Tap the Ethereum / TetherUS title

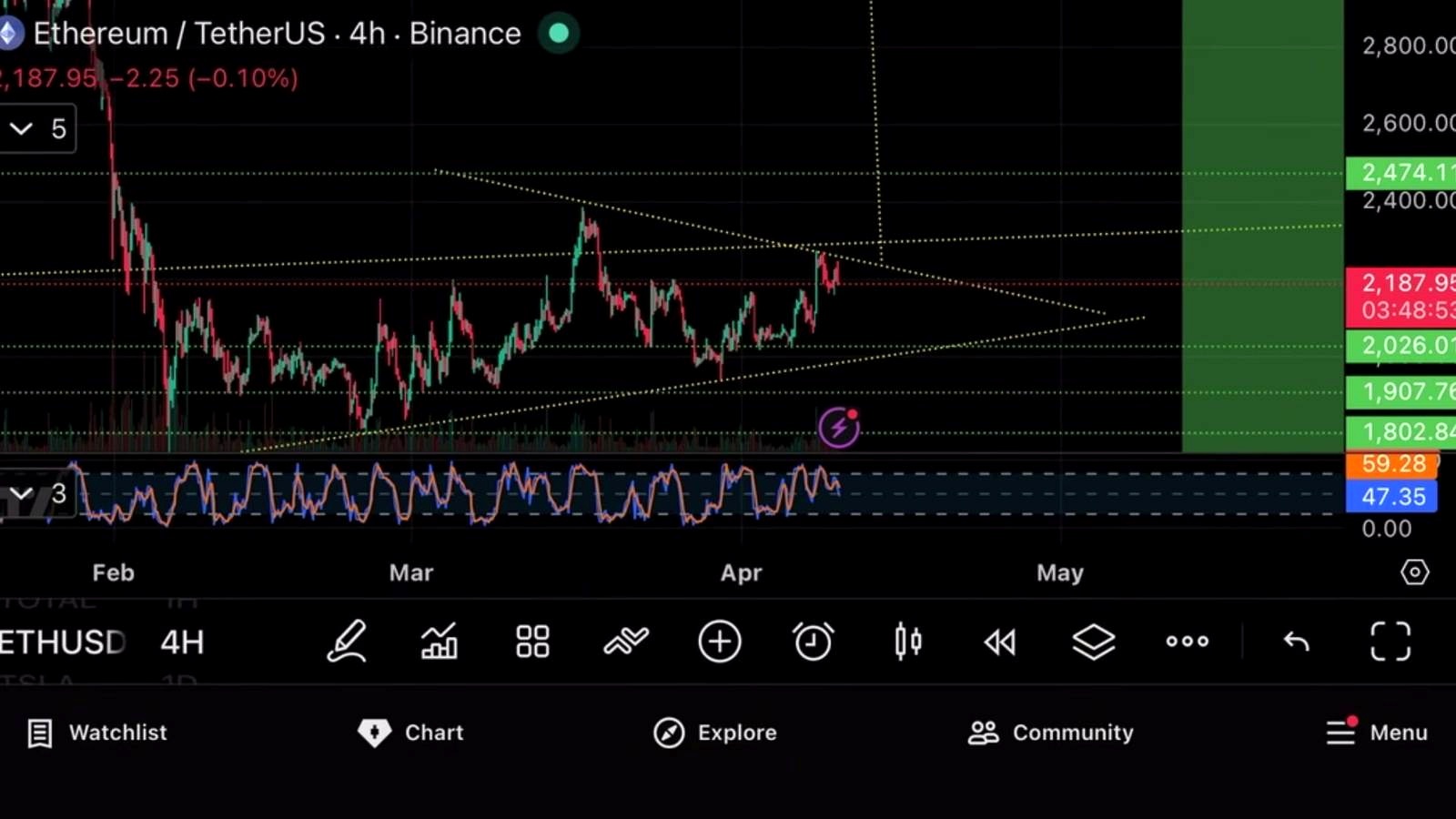[x=277, y=34]
